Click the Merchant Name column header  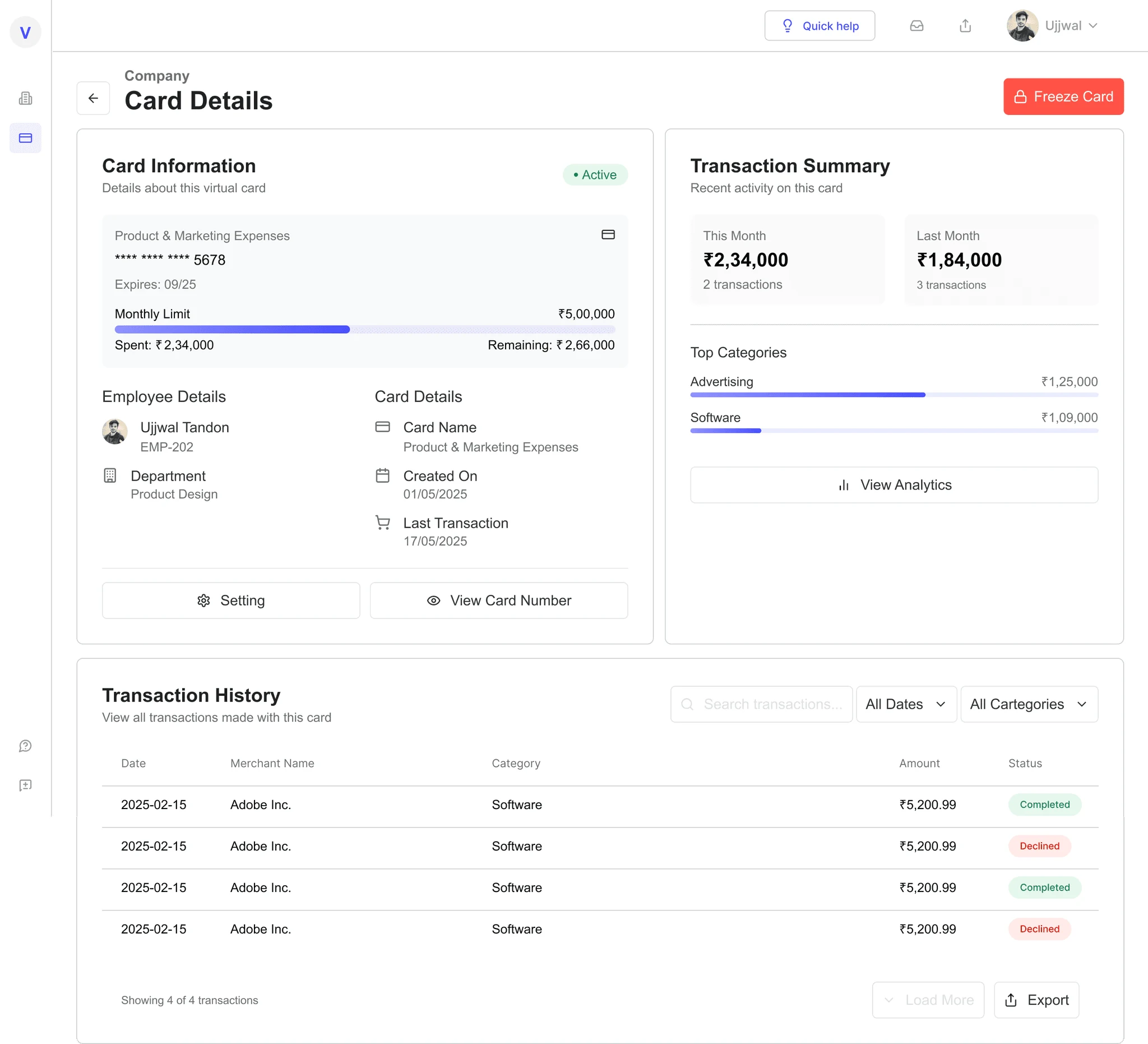(272, 763)
